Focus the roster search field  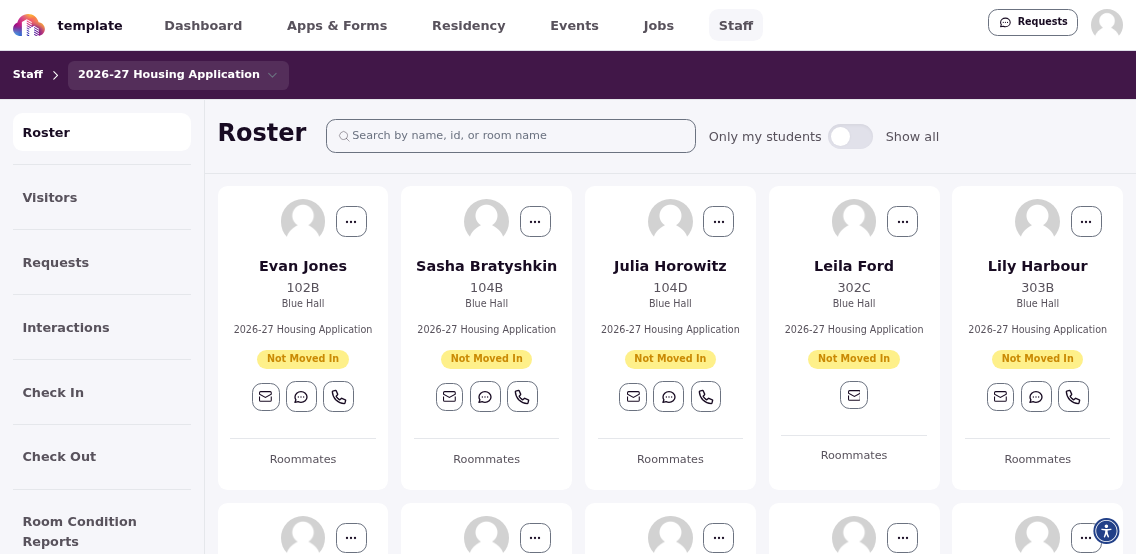(511, 136)
